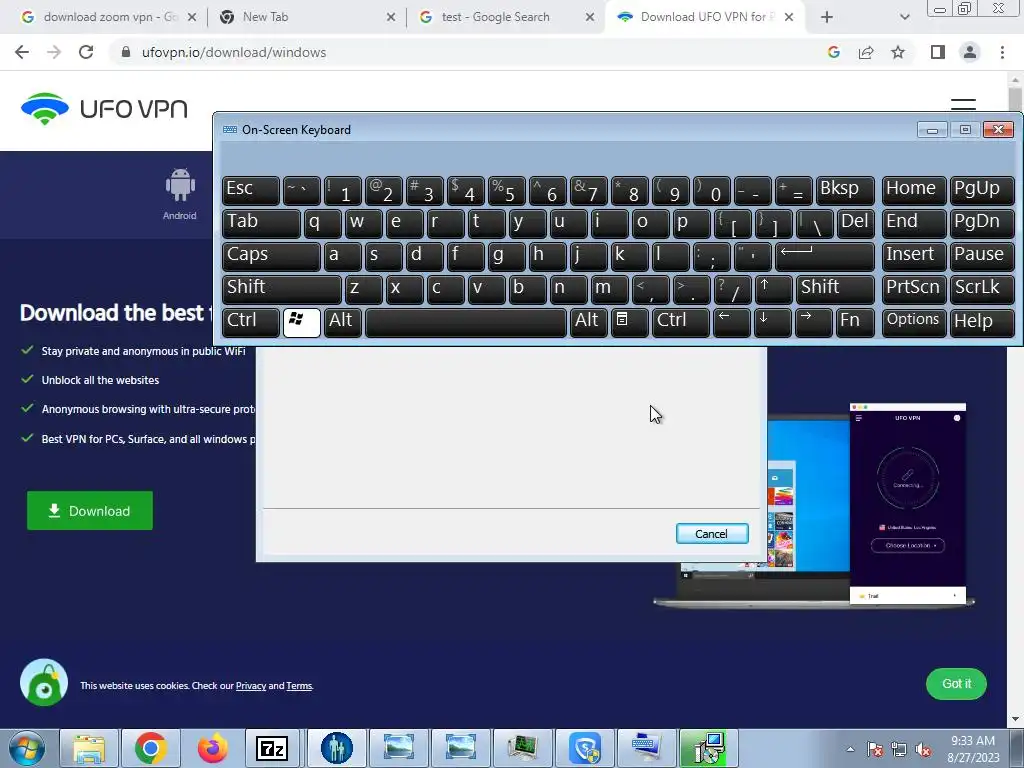Image resolution: width=1024 pixels, height=768 pixels.
Task: Select the Download UFO VPN tab
Action: (705, 17)
